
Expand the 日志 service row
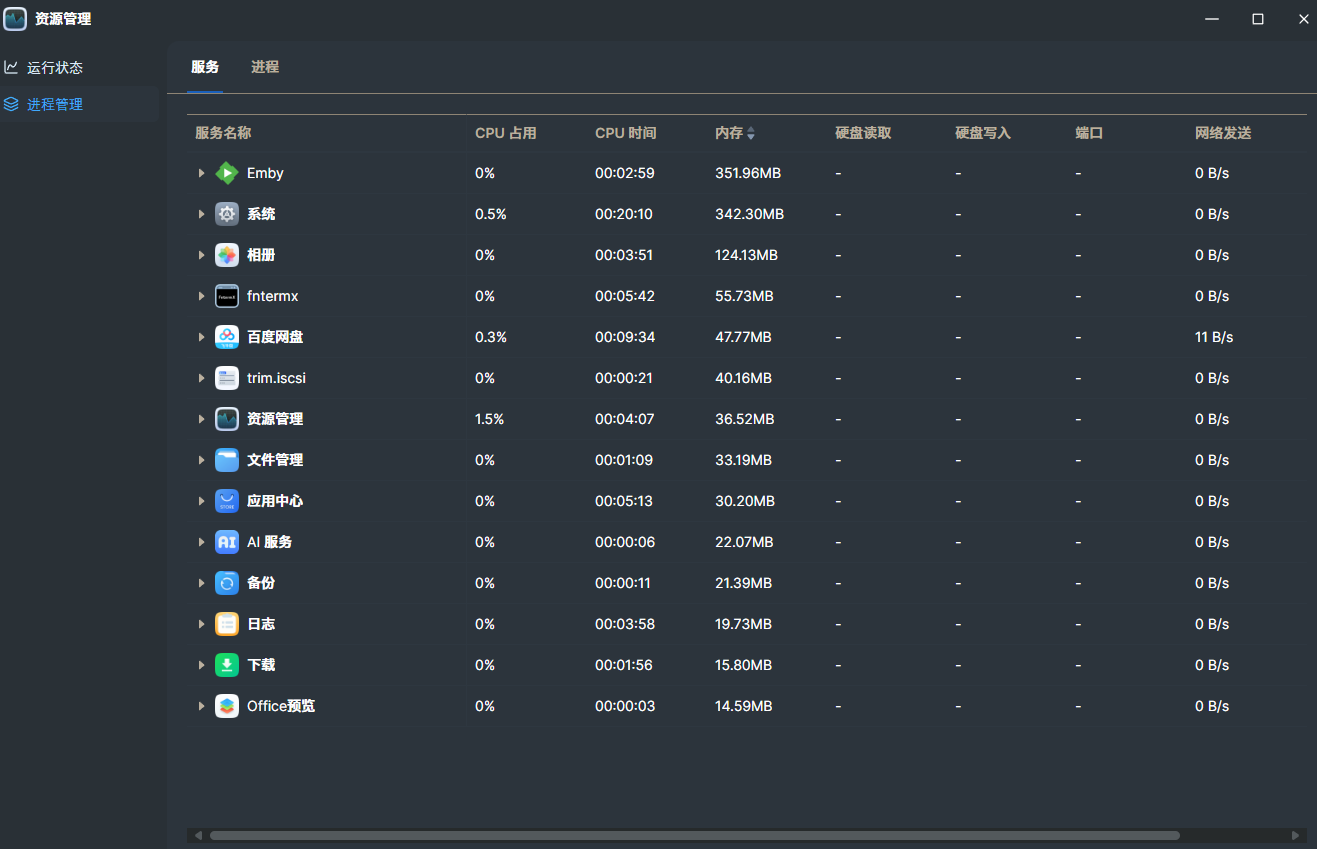[201, 624]
